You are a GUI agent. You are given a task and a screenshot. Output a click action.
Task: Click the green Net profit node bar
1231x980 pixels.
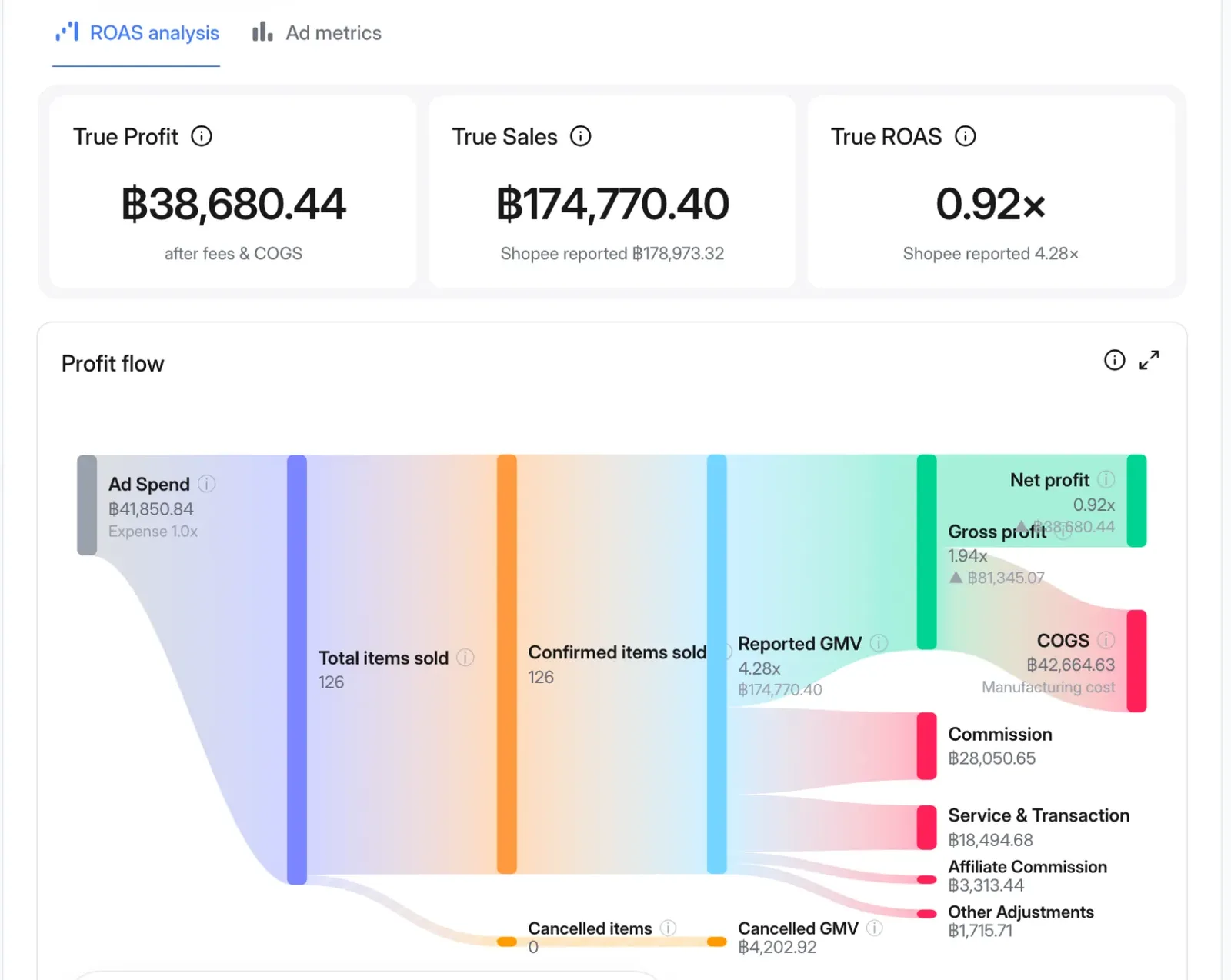(1137, 501)
